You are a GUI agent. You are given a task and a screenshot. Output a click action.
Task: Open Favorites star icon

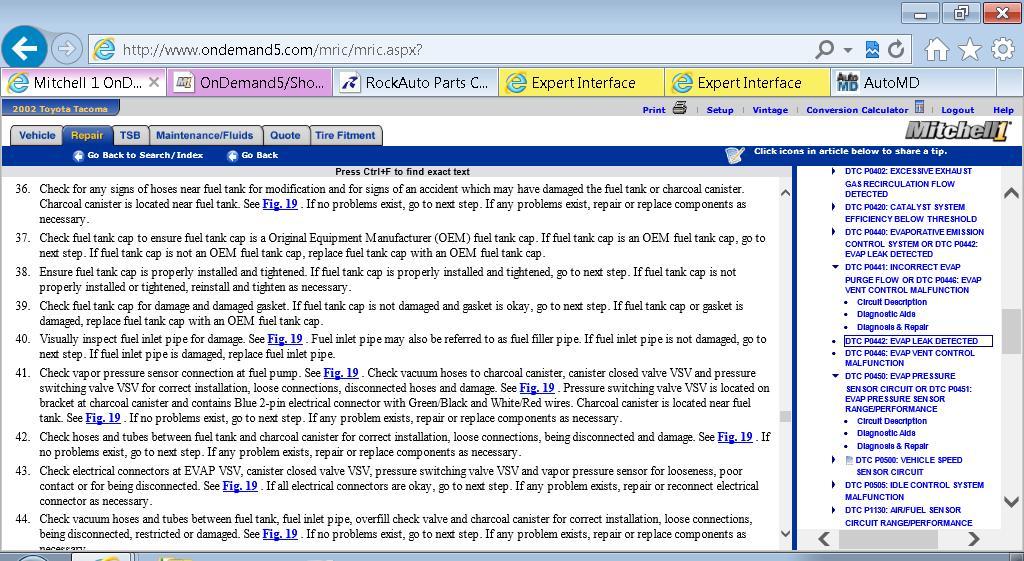[970, 49]
